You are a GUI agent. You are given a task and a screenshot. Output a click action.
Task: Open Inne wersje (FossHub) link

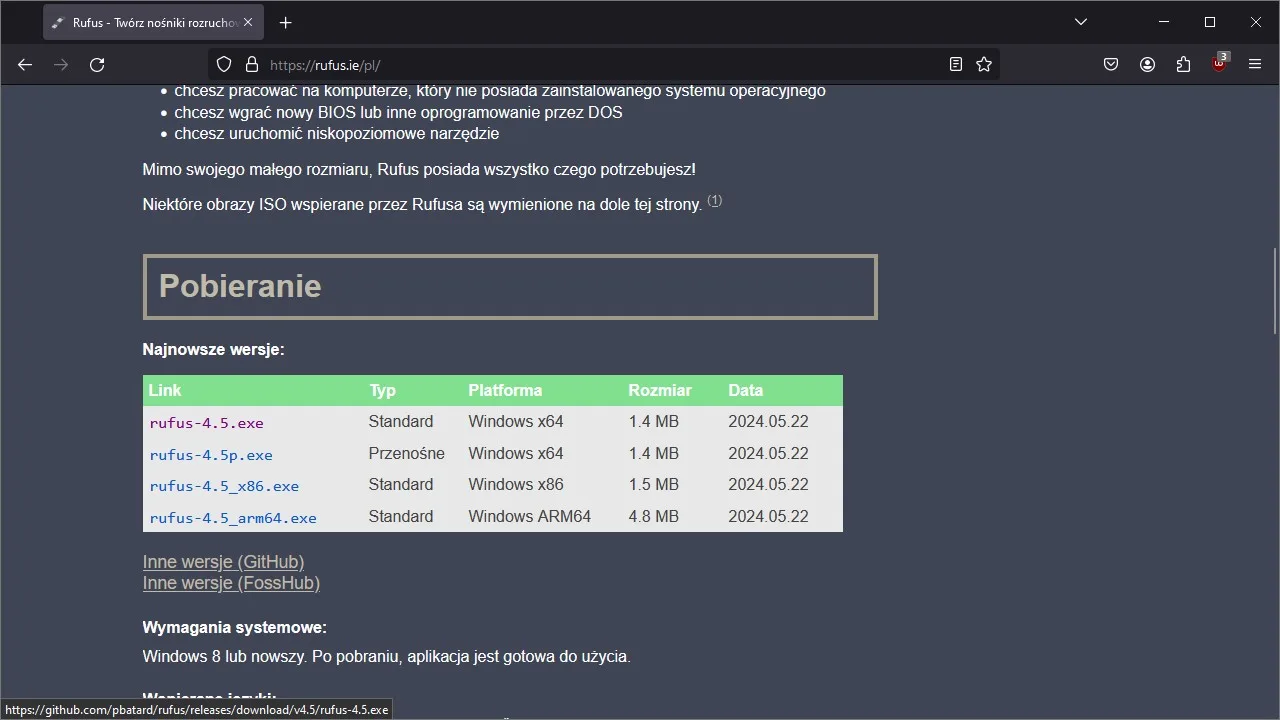(x=231, y=583)
